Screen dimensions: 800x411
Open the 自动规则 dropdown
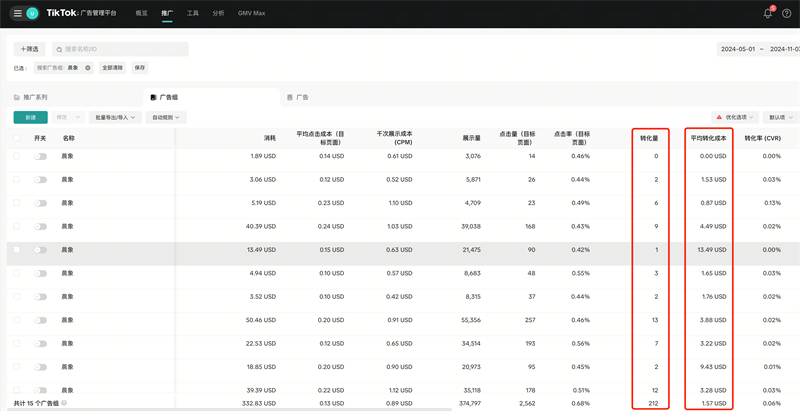click(x=166, y=117)
